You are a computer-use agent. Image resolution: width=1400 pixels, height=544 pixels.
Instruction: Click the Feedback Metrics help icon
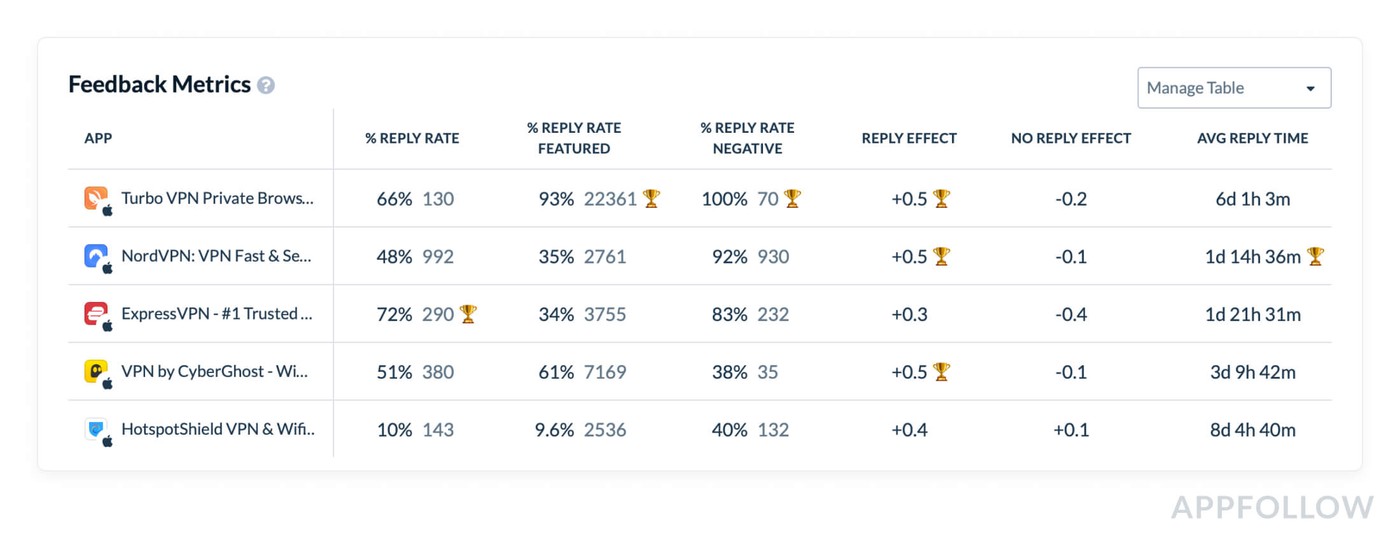(266, 86)
